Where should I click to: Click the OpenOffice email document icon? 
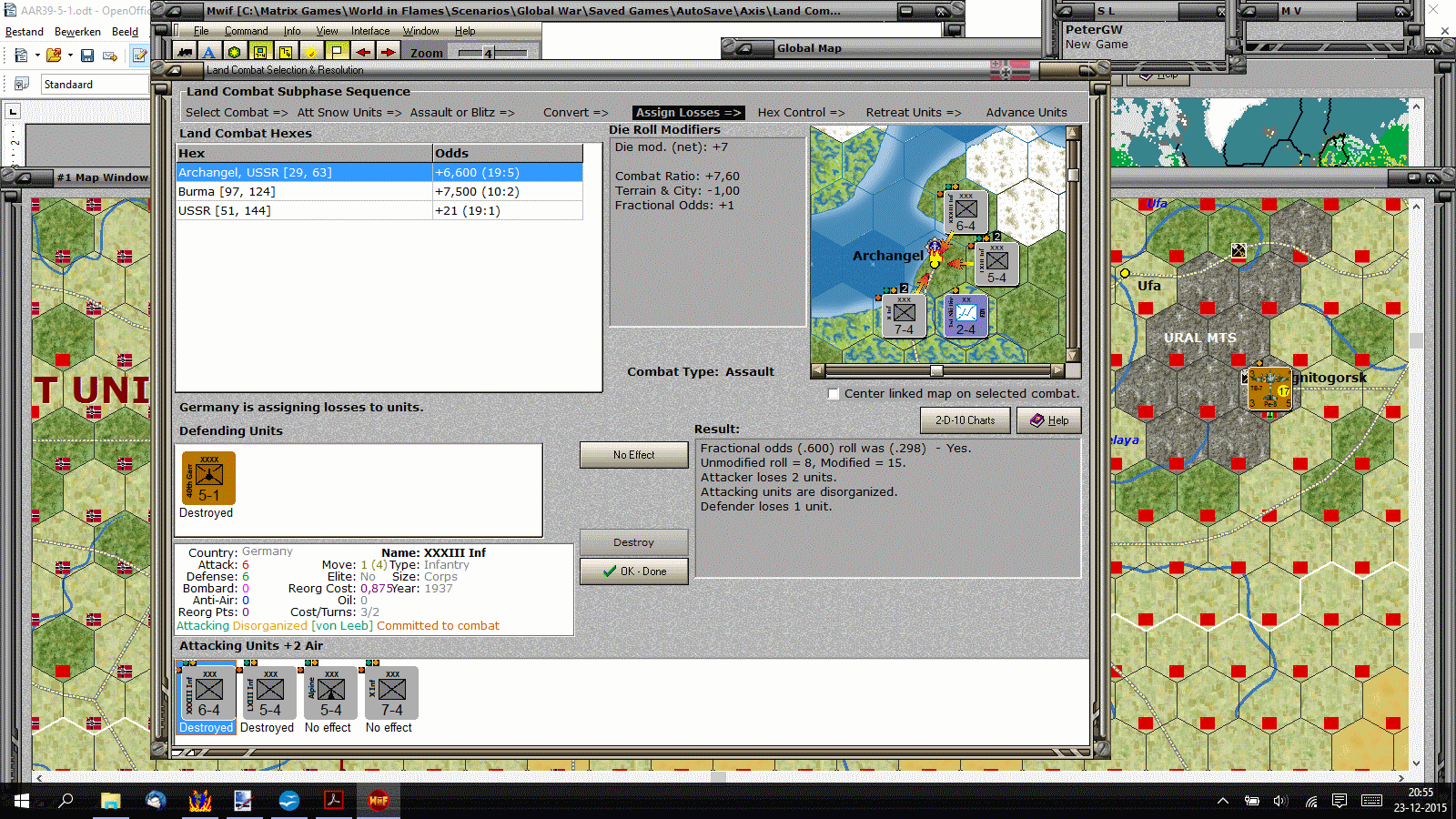pyautogui.click(x=110, y=56)
